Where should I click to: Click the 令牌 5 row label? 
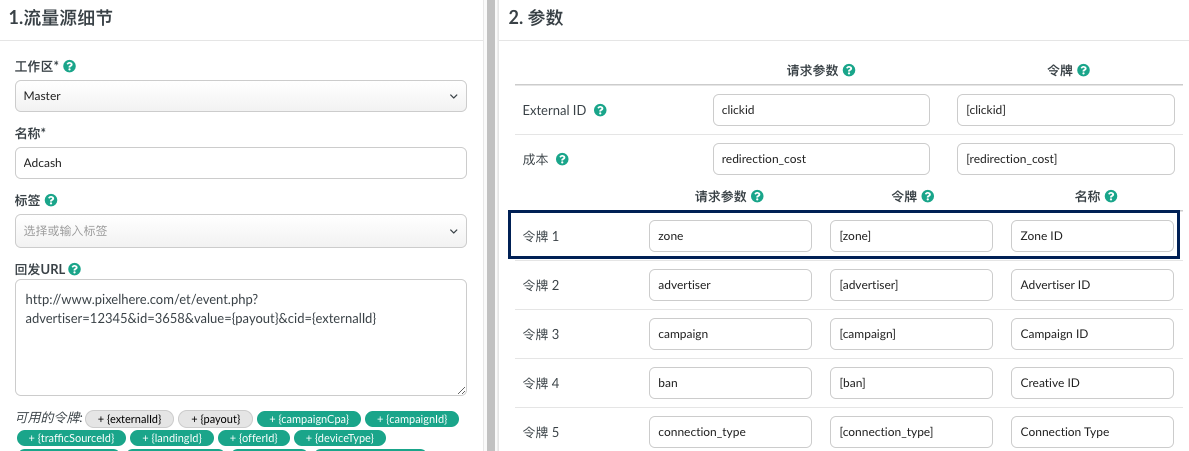coord(541,432)
